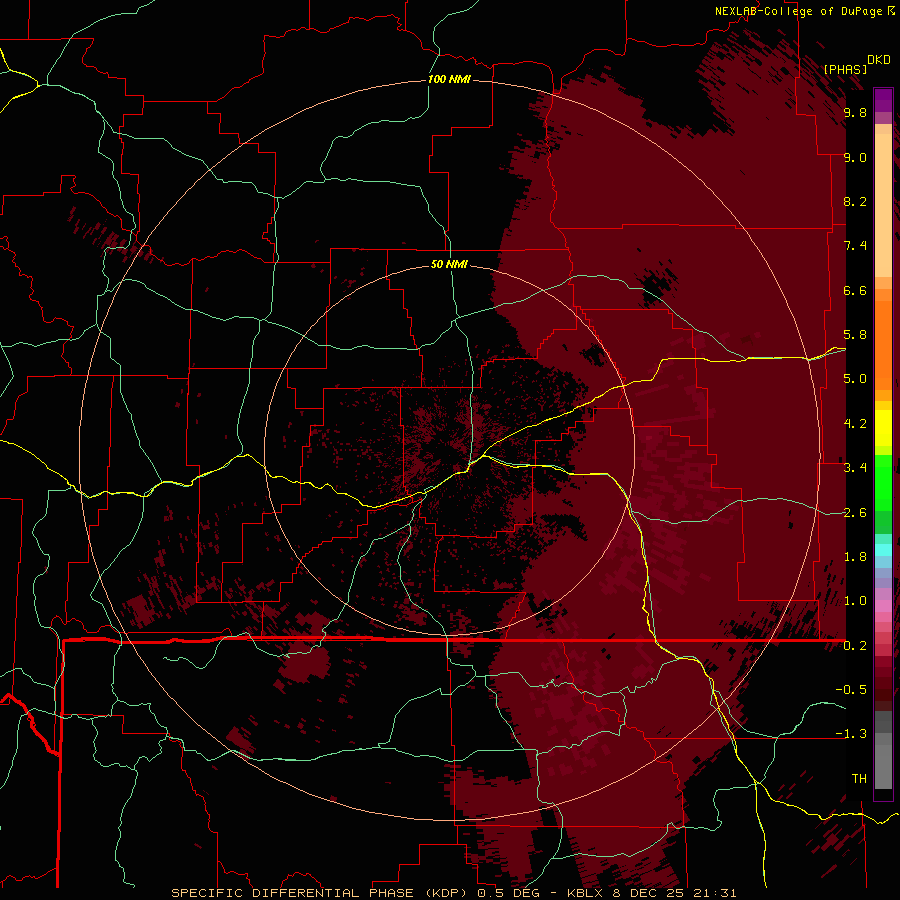This screenshot has height=900, width=900.
Task: Click the 9.0 legend value
Action: coord(855,157)
